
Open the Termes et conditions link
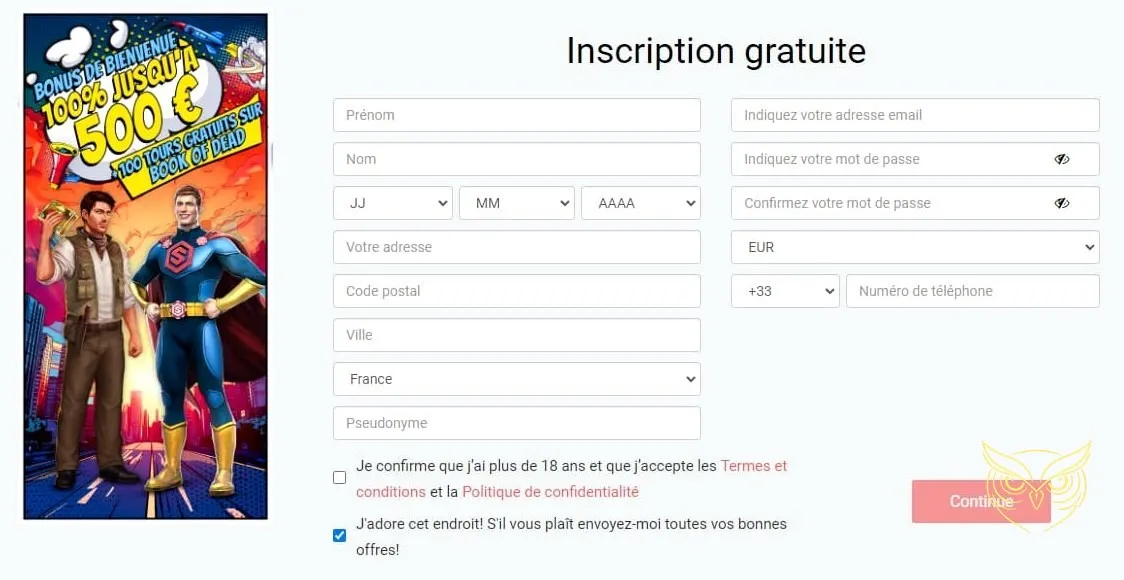coord(754,465)
